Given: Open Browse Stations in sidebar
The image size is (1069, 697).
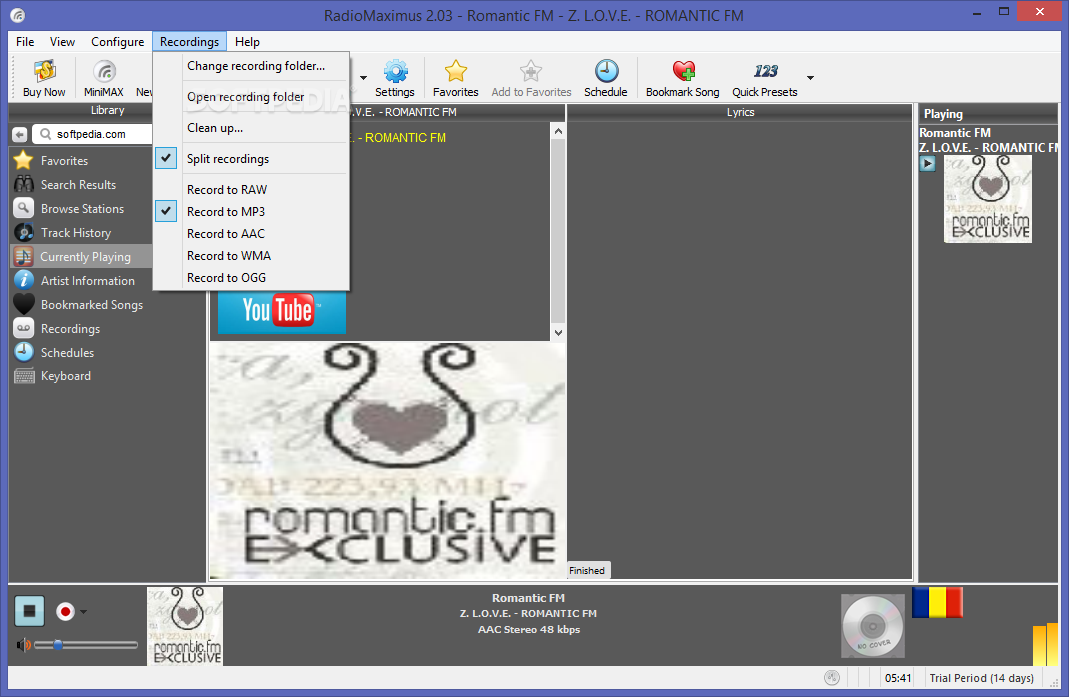Looking at the screenshot, I should [80, 209].
